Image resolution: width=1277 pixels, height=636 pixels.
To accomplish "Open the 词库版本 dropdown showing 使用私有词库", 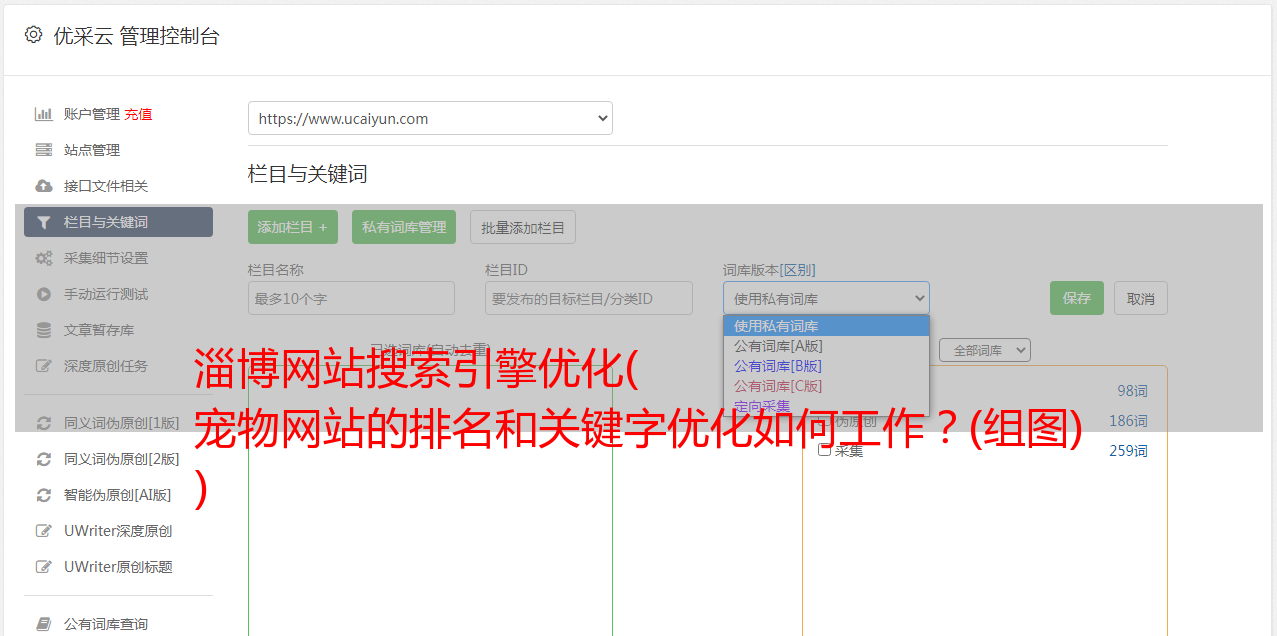I will click(826, 298).
